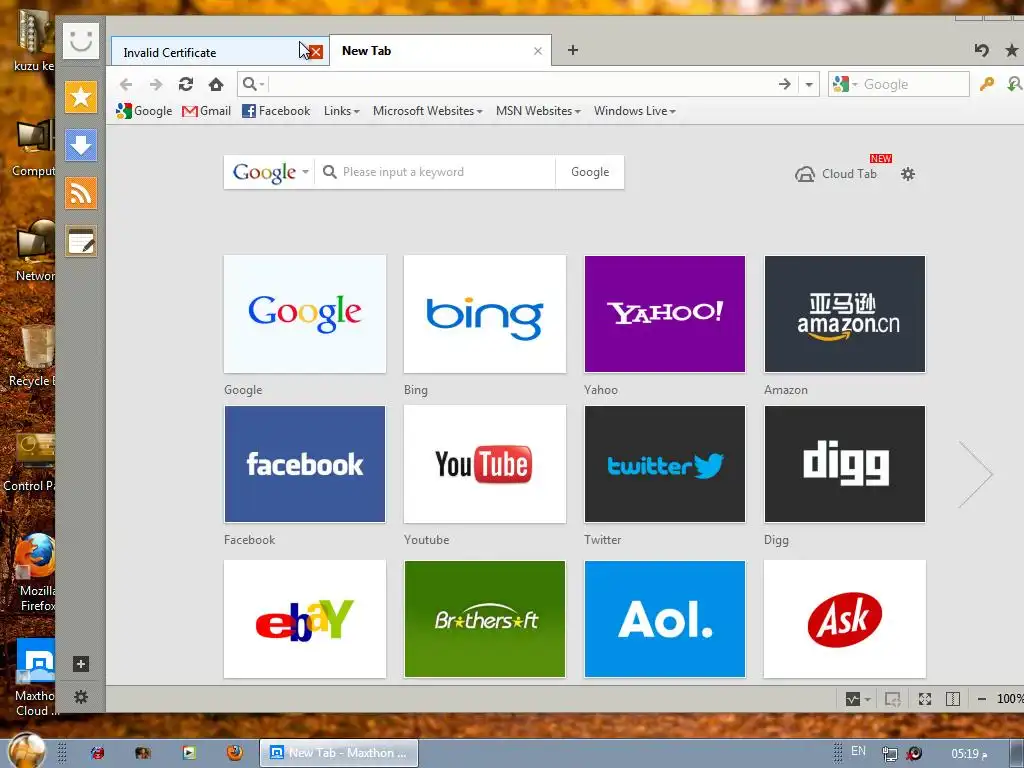Go back with the back arrow
The image size is (1024, 768).
(126, 84)
